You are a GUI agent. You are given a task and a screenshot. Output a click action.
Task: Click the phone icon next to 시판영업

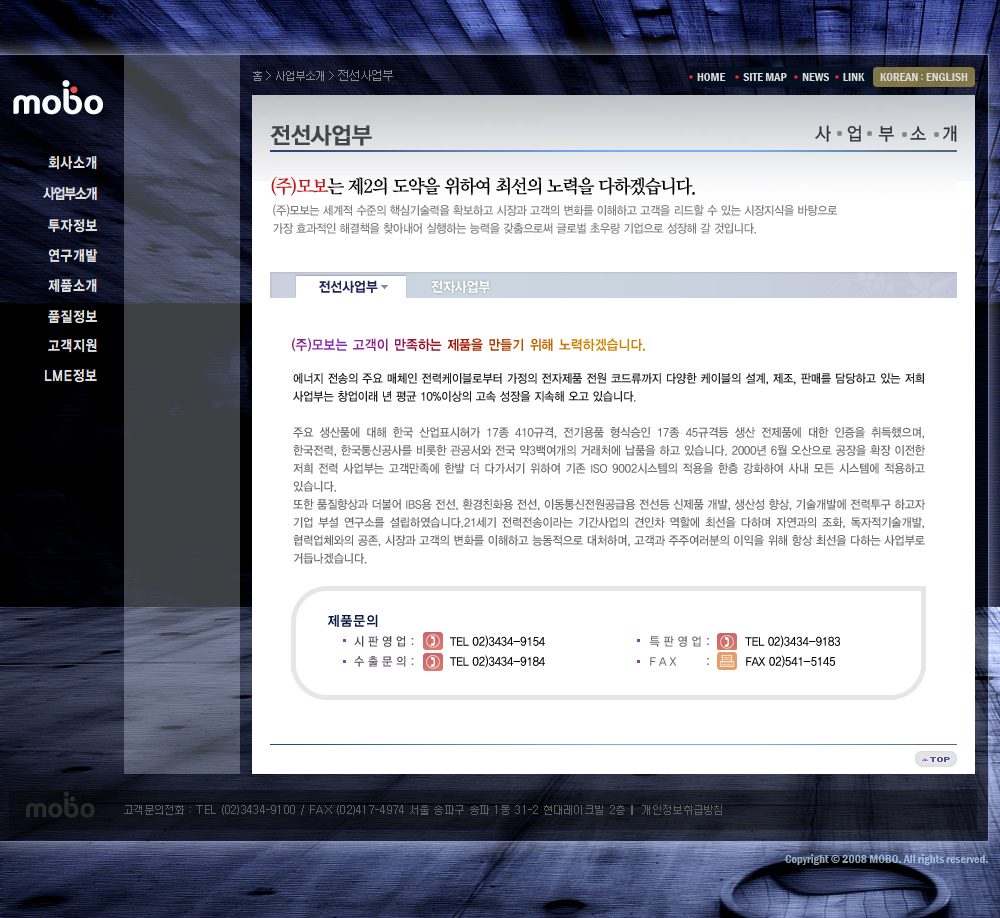[x=432, y=641]
